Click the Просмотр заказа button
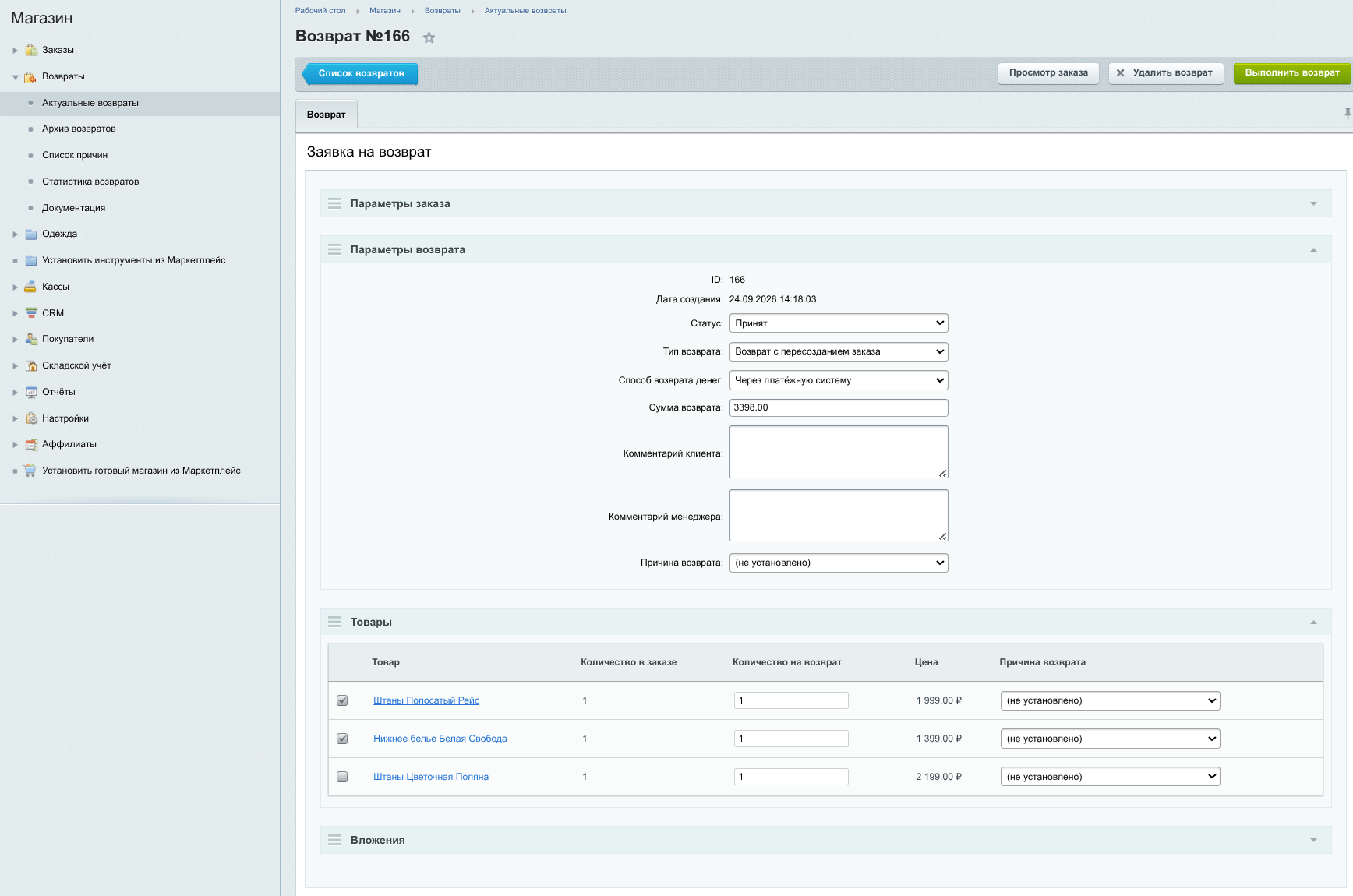 tap(1048, 72)
